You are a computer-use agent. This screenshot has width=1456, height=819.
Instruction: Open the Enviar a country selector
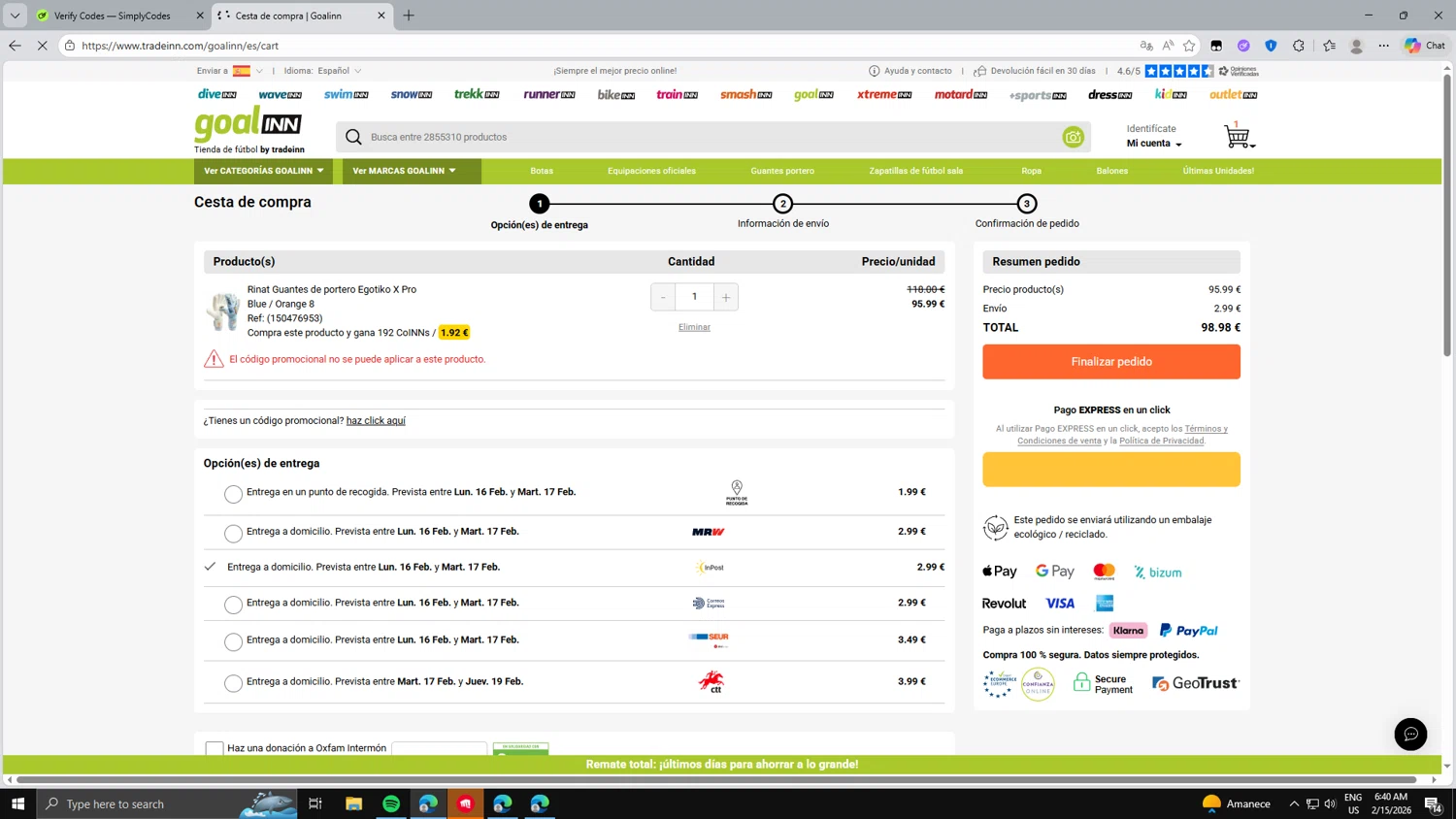[x=230, y=71]
